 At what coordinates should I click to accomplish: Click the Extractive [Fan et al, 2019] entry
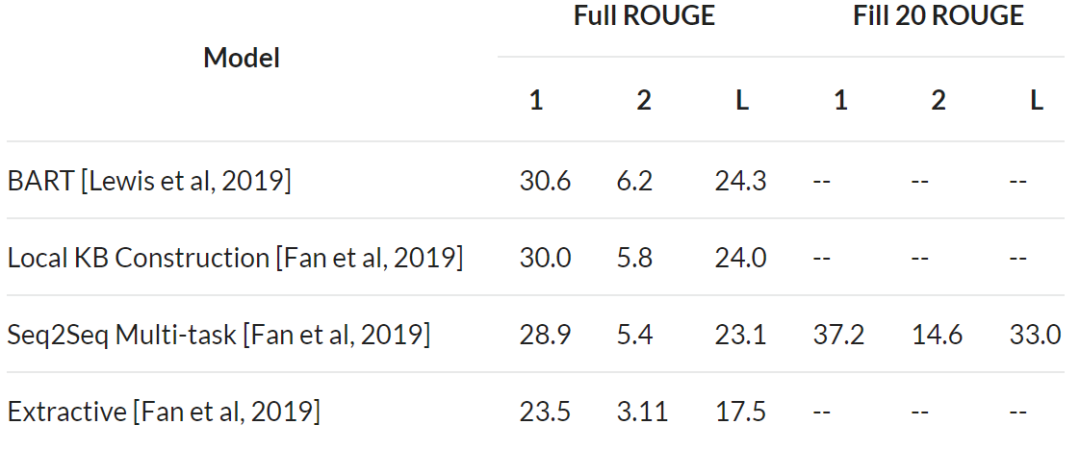164,411
